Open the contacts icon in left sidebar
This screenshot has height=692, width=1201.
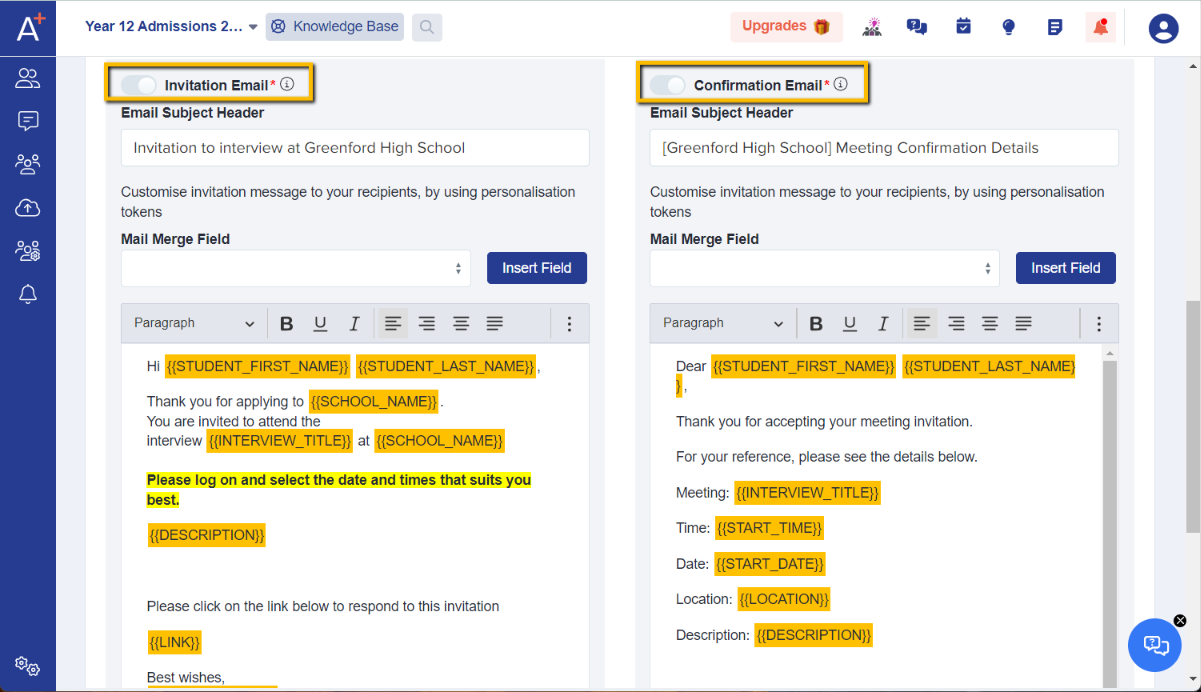click(x=28, y=78)
